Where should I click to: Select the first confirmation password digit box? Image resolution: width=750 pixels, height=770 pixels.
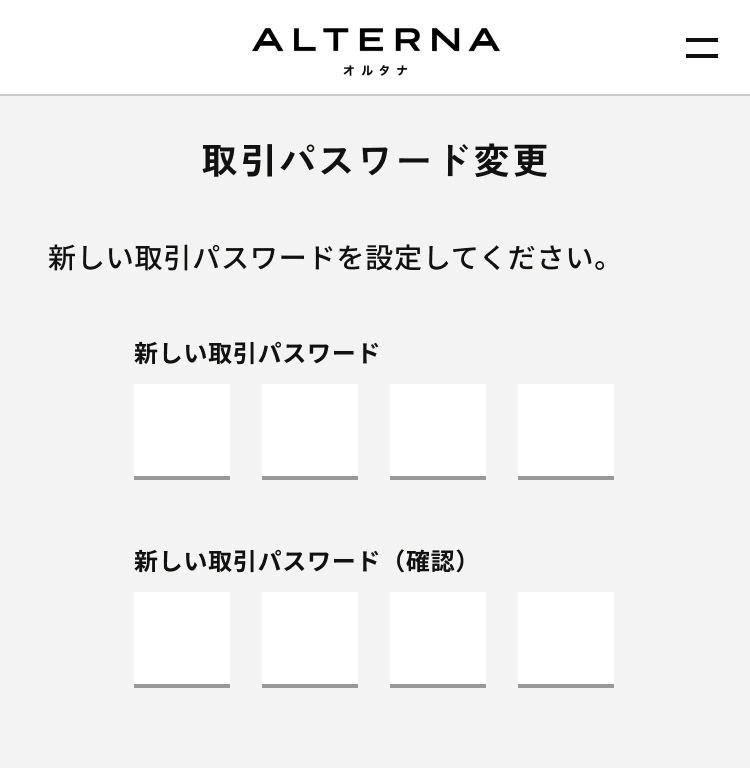[182, 638]
